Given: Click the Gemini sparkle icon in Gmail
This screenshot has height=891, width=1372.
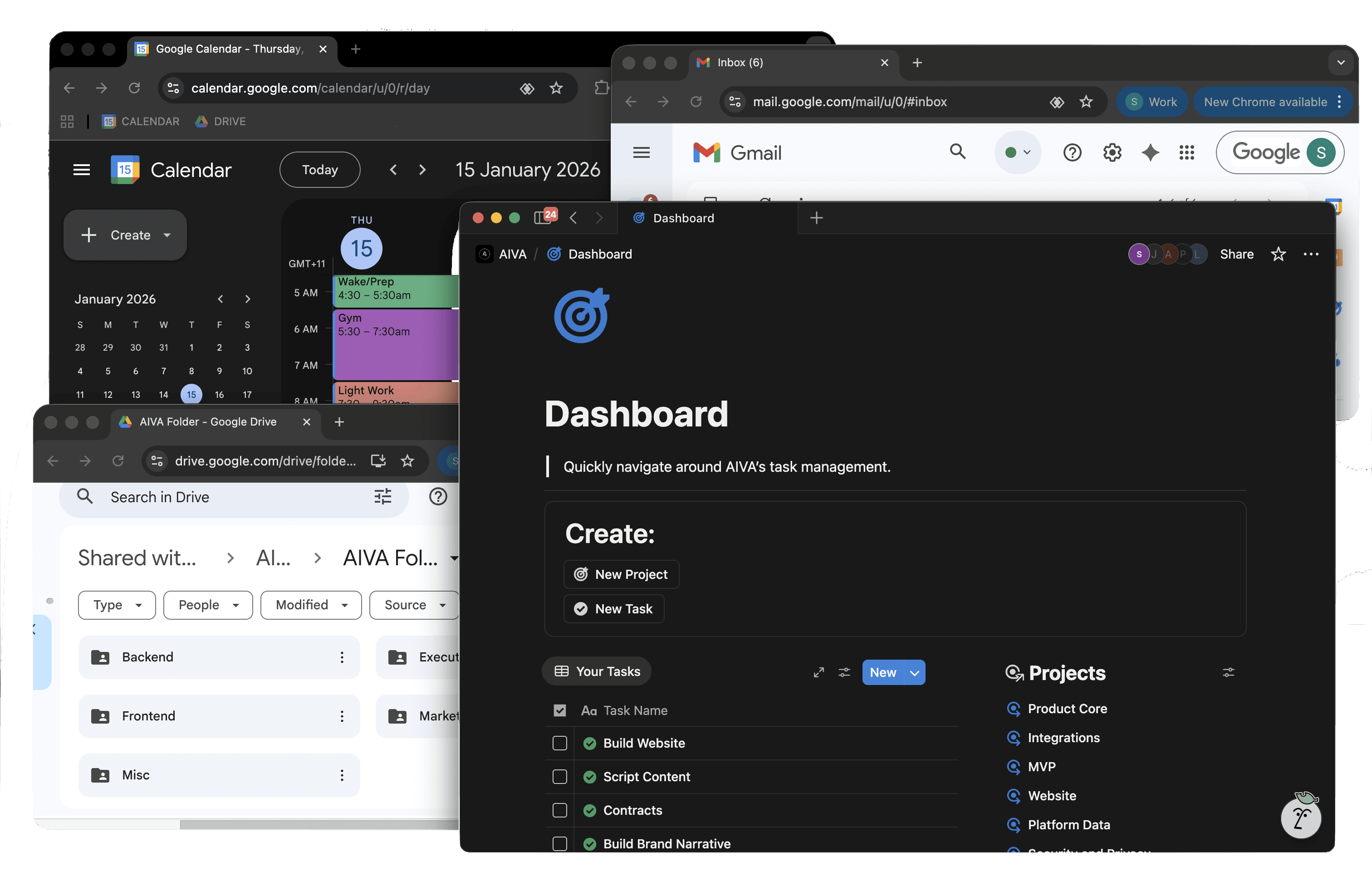Looking at the screenshot, I should click(1150, 153).
